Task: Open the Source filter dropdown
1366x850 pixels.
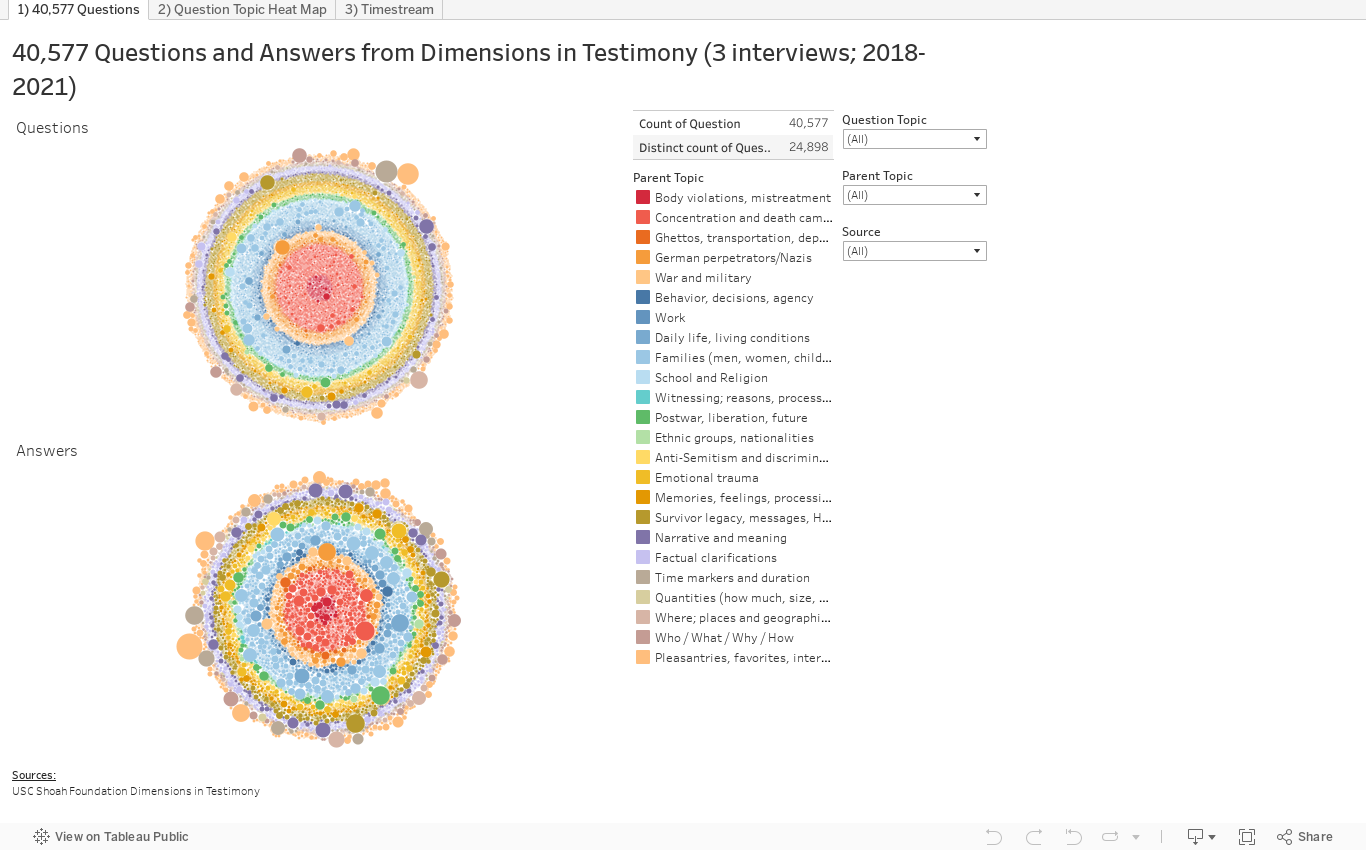Action: [x=914, y=251]
